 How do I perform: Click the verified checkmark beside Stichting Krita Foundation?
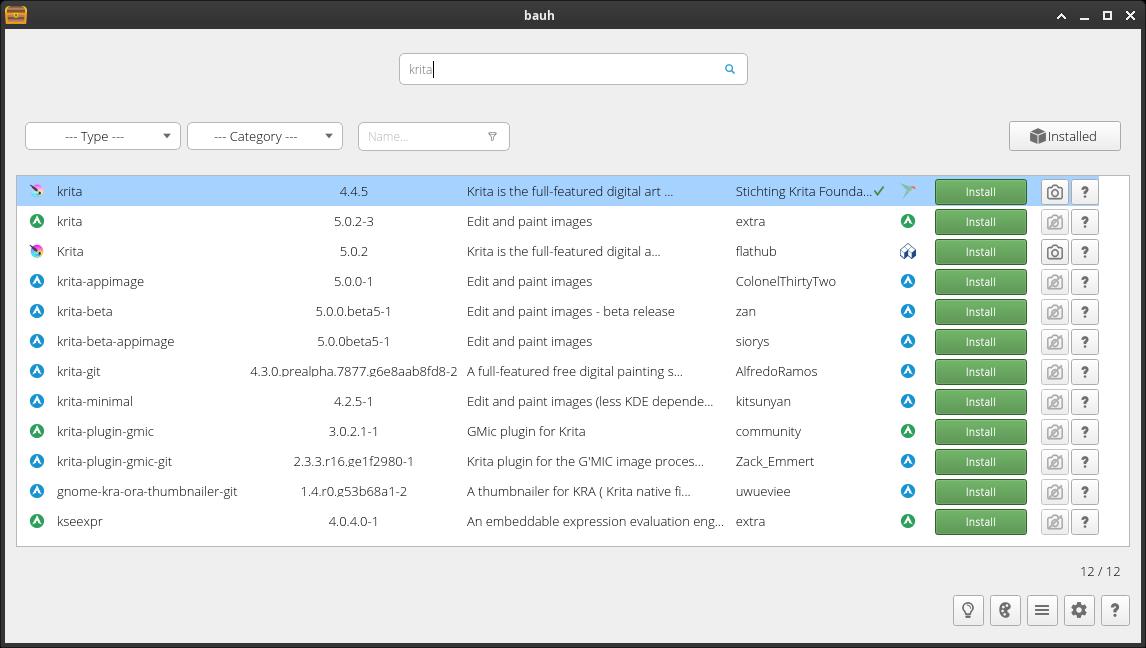[x=879, y=191]
